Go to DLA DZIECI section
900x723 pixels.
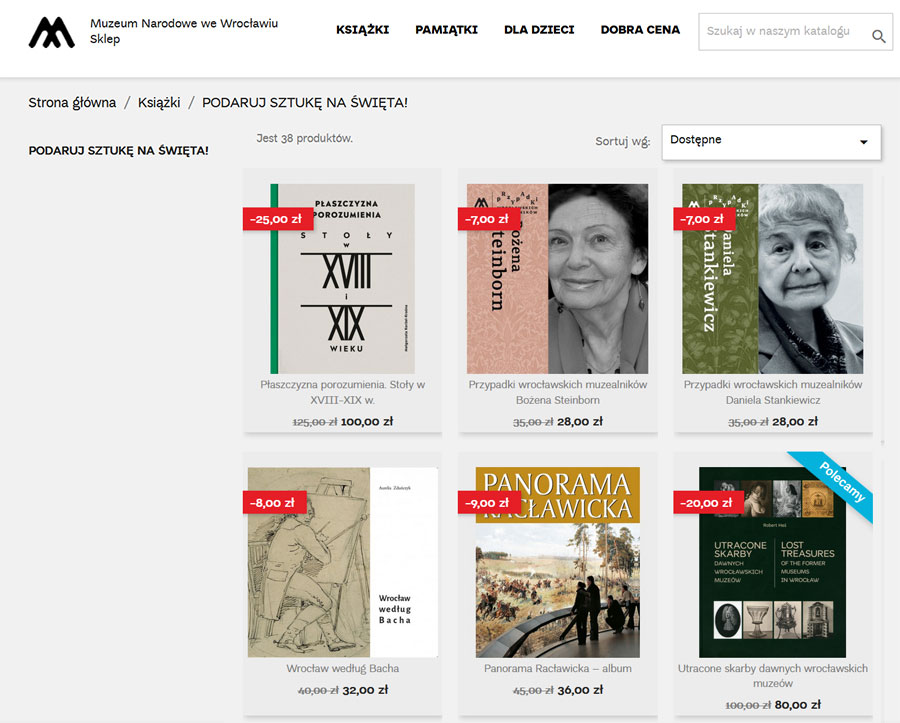coord(539,30)
